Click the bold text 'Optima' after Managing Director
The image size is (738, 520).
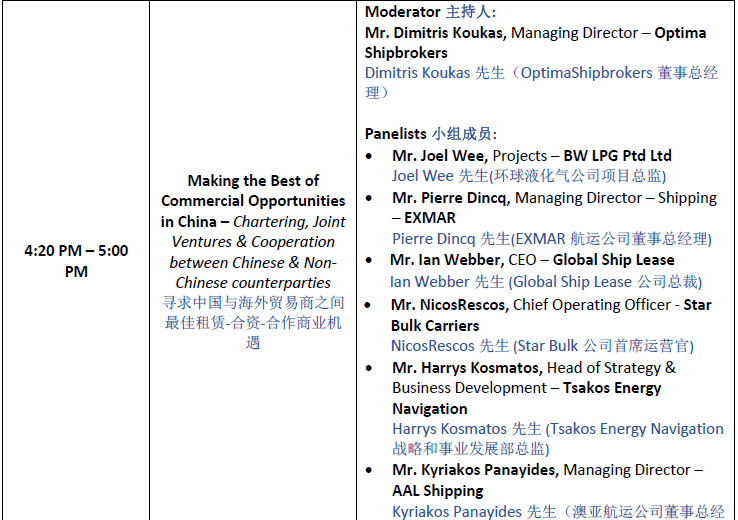(681, 33)
